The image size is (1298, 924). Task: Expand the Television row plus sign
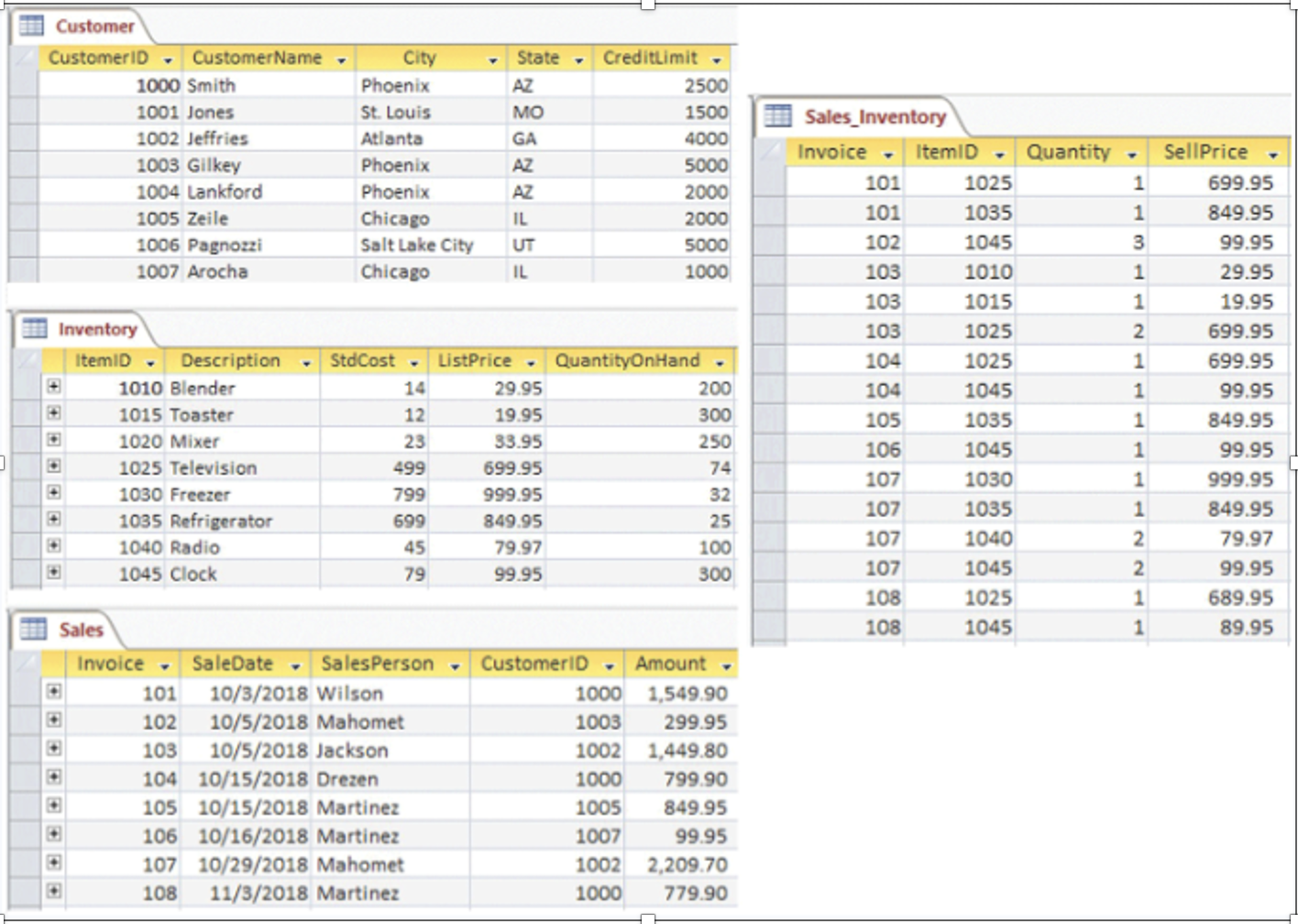(x=54, y=466)
